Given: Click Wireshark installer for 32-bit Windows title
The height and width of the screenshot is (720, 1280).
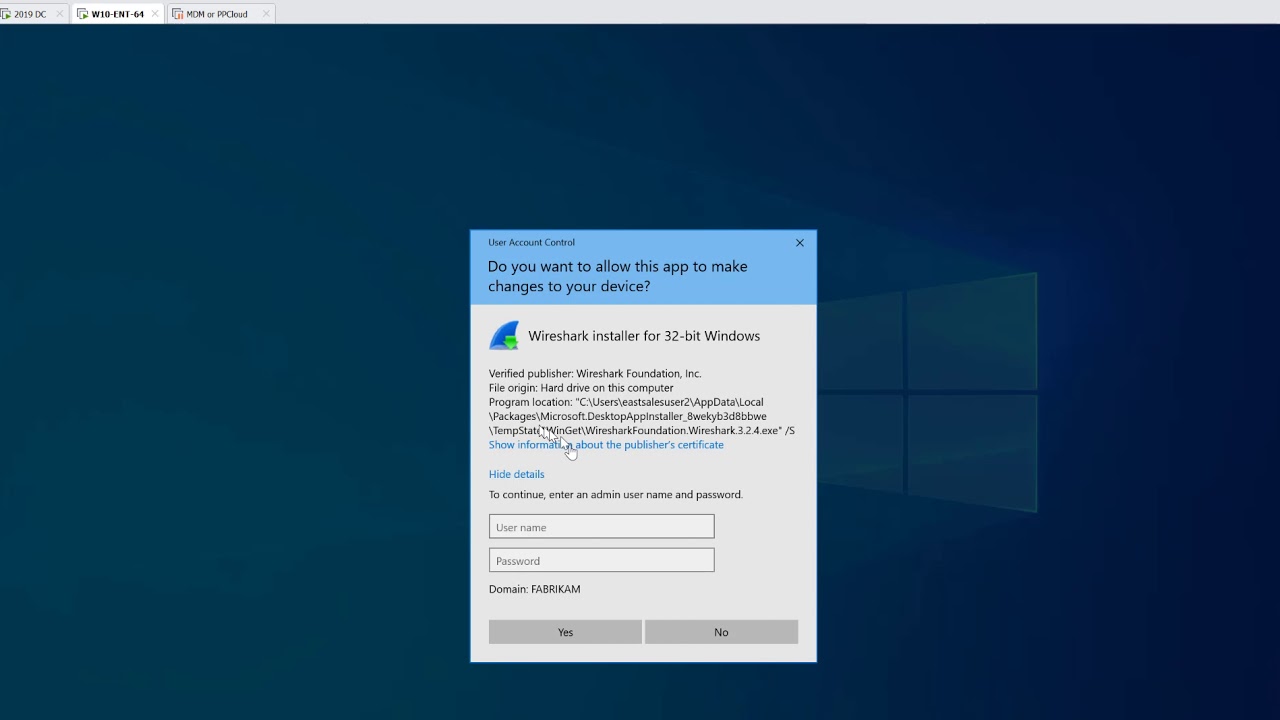Looking at the screenshot, I should pyautogui.click(x=644, y=336).
